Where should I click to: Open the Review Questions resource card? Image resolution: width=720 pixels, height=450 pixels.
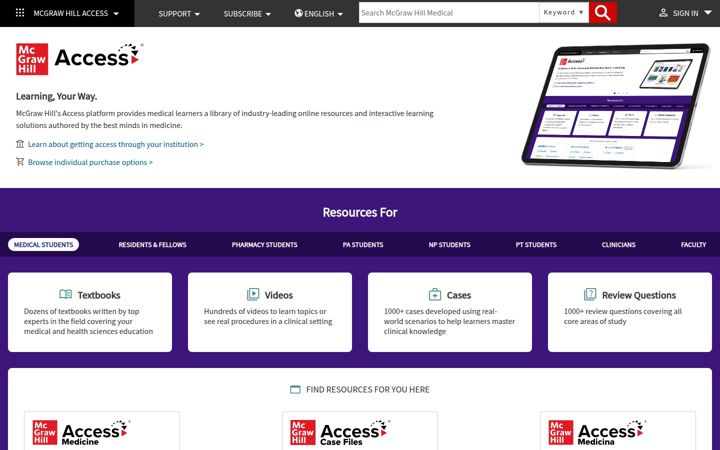[630, 312]
